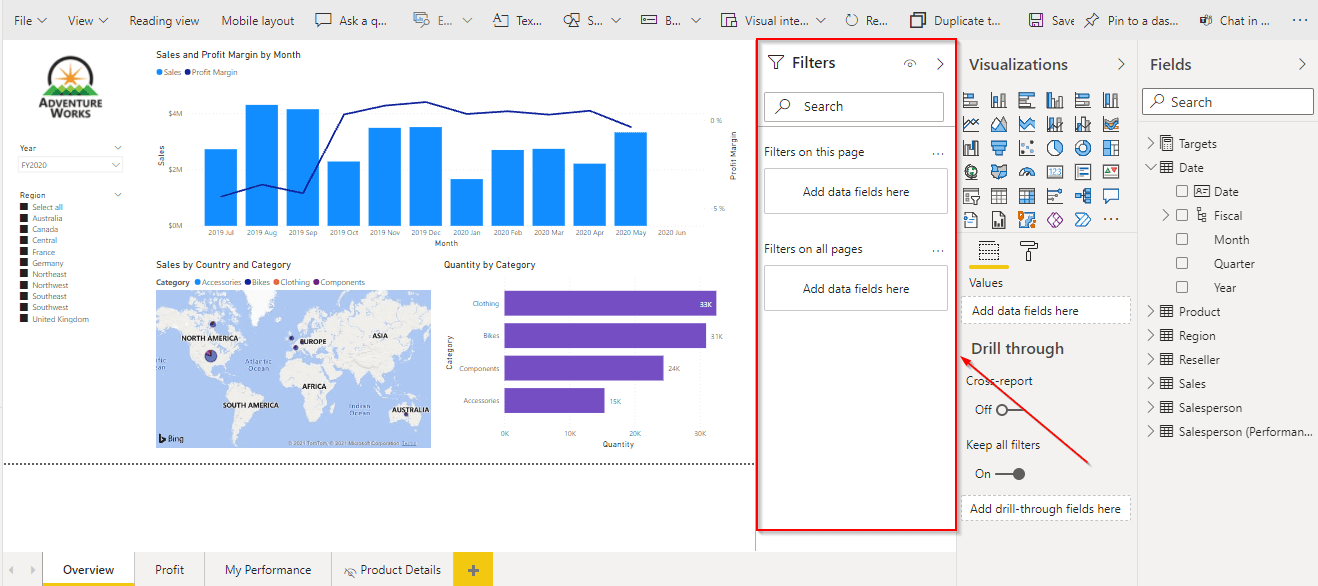
Task: Check the Quarter field checkbox
Action: 1182,264
